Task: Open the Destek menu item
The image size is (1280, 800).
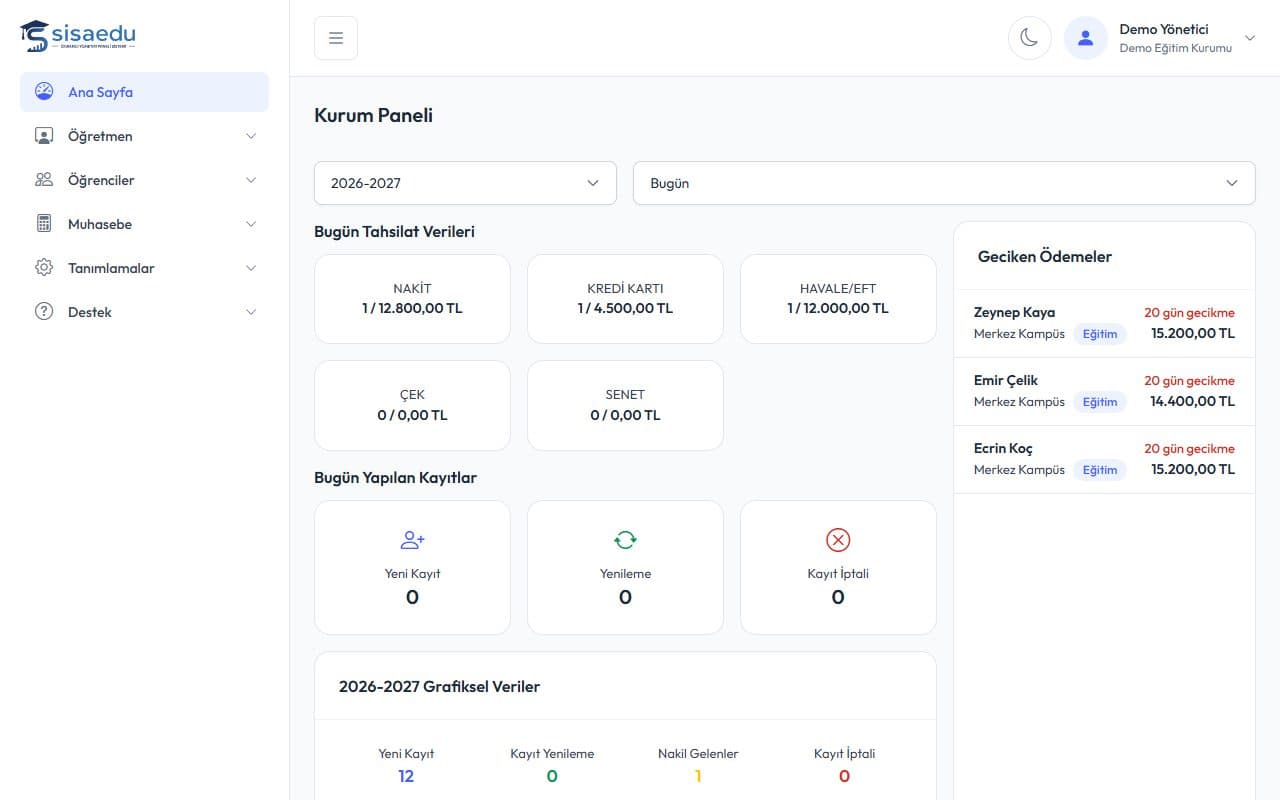Action: pyautogui.click(x=144, y=312)
